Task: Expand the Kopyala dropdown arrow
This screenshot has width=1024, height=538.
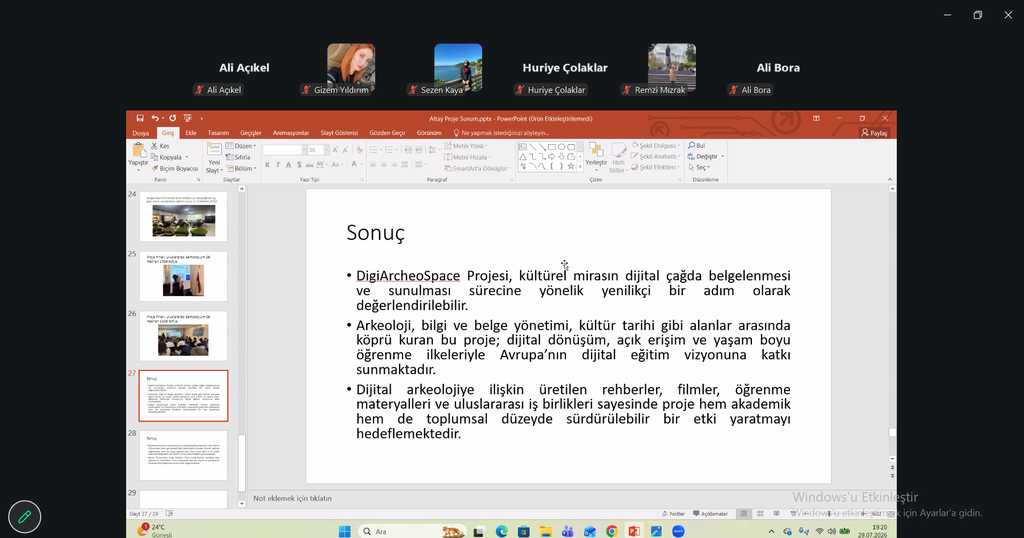Action: pos(187,157)
